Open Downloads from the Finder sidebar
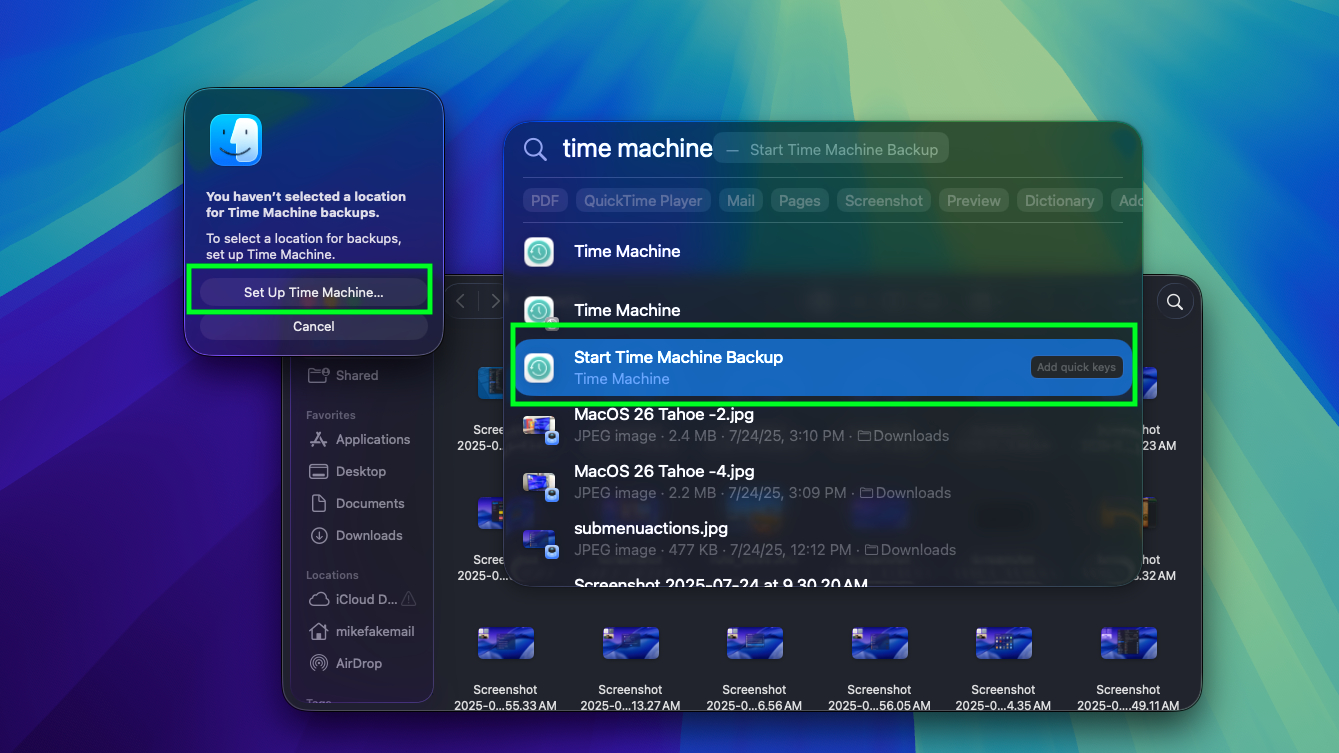Viewport: 1339px width, 753px height. click(356, 535)
